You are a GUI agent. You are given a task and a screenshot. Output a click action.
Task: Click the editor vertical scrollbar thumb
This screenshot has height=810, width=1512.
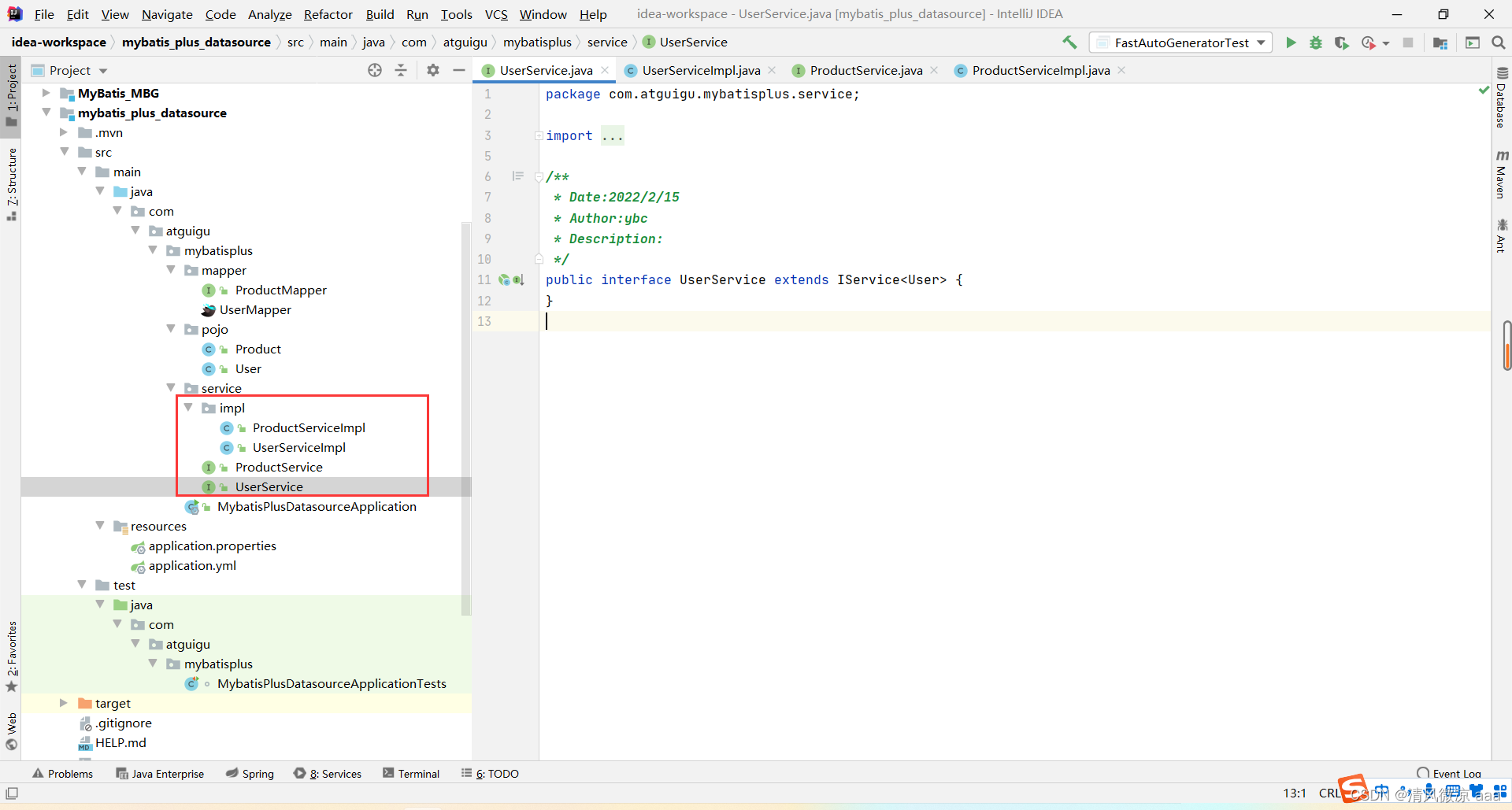point(1506,345)
